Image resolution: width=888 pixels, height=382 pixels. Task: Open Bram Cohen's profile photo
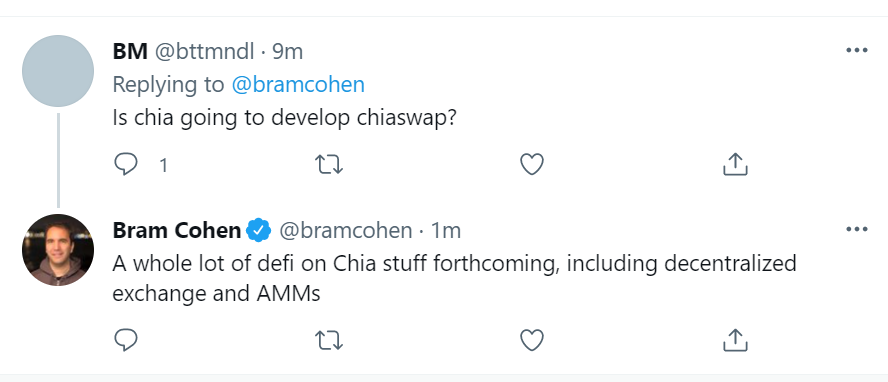click(x=58, y=250)
